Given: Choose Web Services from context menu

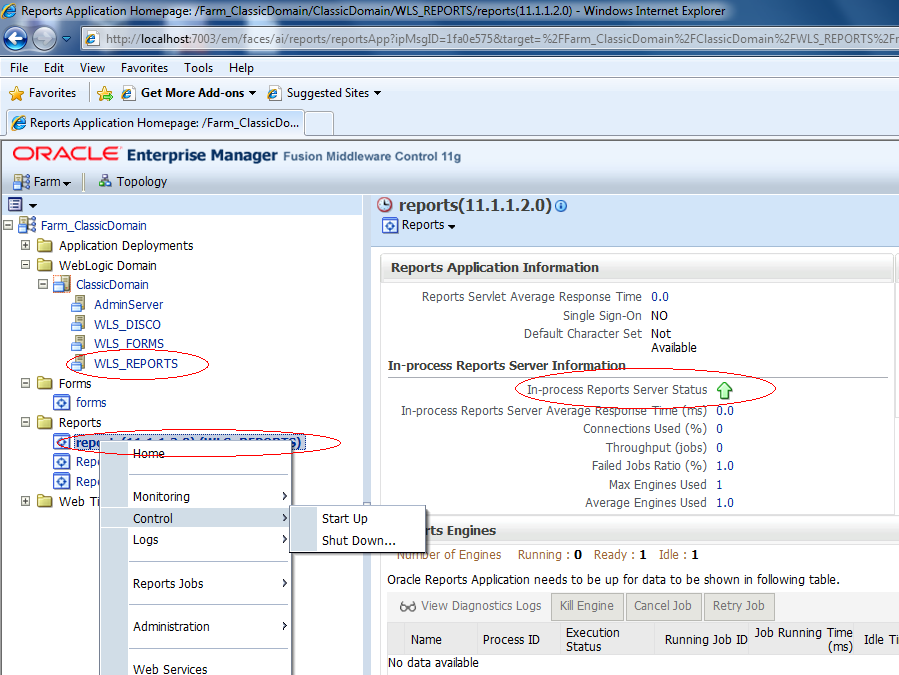Looking at the screenshot, I should click(195, 668).
